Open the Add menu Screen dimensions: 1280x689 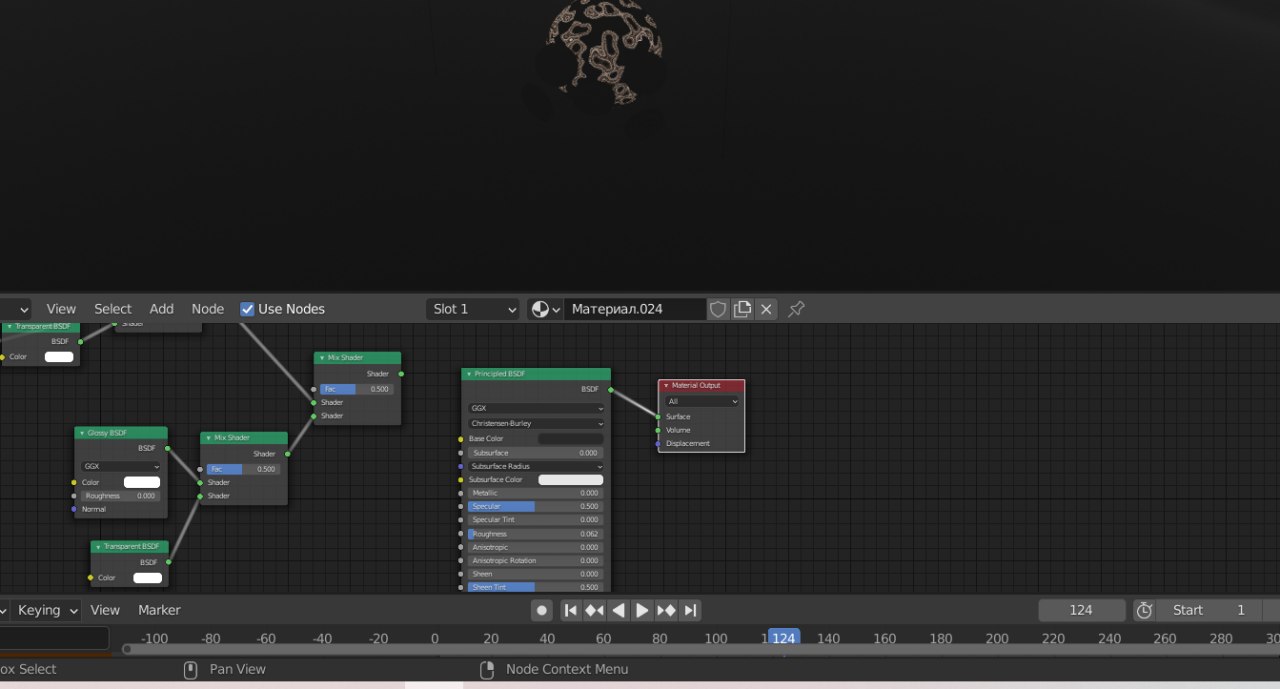(162, 309)
